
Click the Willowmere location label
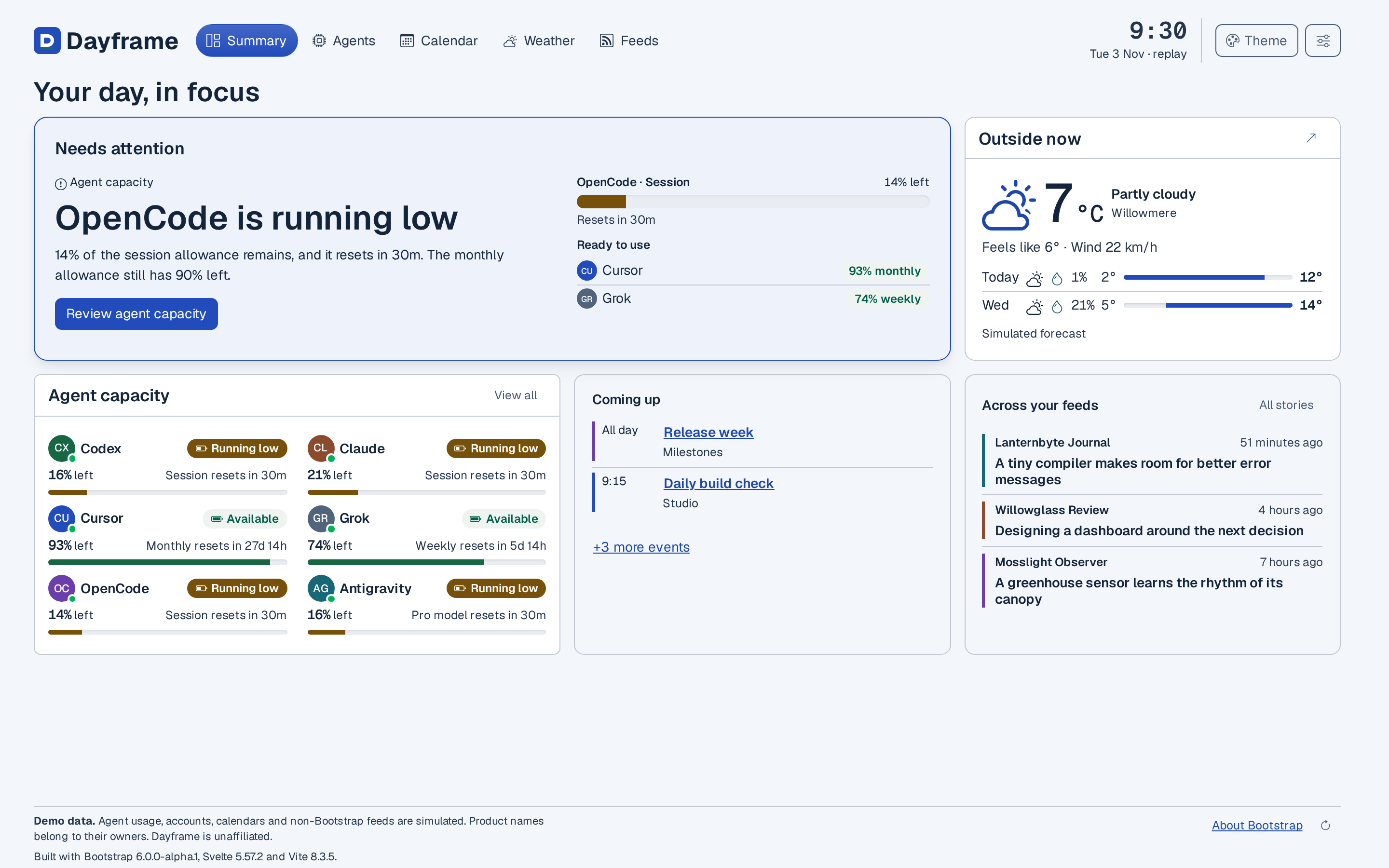point(1144,213)
